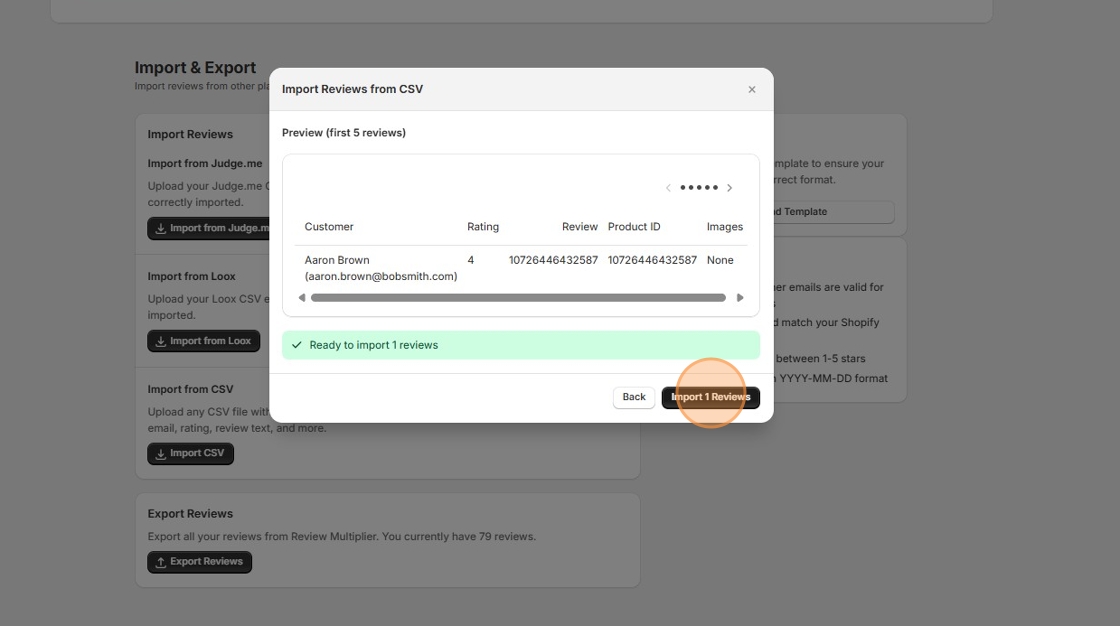Click the upload icon on Export Reviews button
This screenshot has width=1120, height=626.
pos(160,561)
